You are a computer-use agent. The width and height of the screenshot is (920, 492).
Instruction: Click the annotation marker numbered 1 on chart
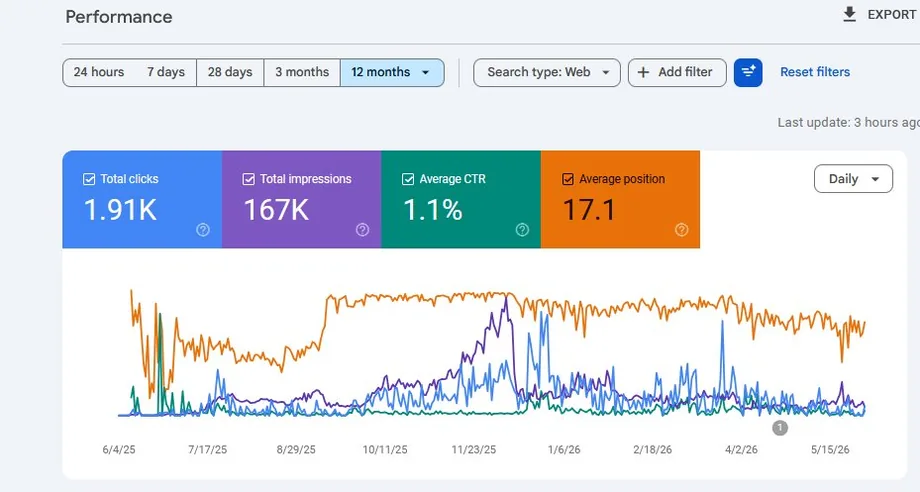pyautogui.click(x=780, y=428)
